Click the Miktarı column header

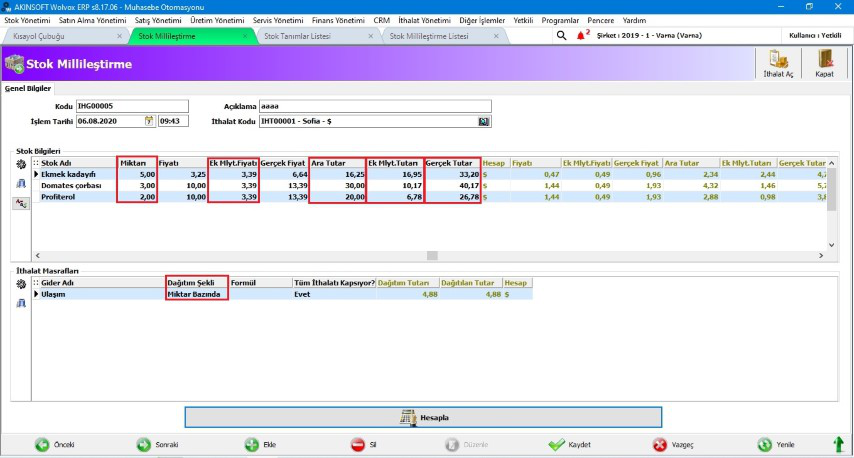(137, 163)
